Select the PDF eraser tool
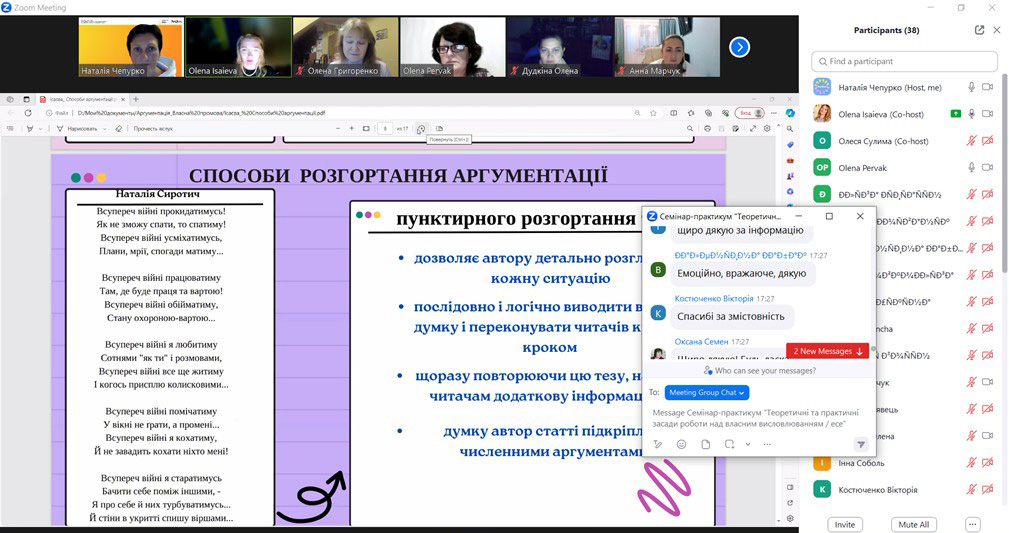Screen dimensions: 1009x533 [118, 129]
